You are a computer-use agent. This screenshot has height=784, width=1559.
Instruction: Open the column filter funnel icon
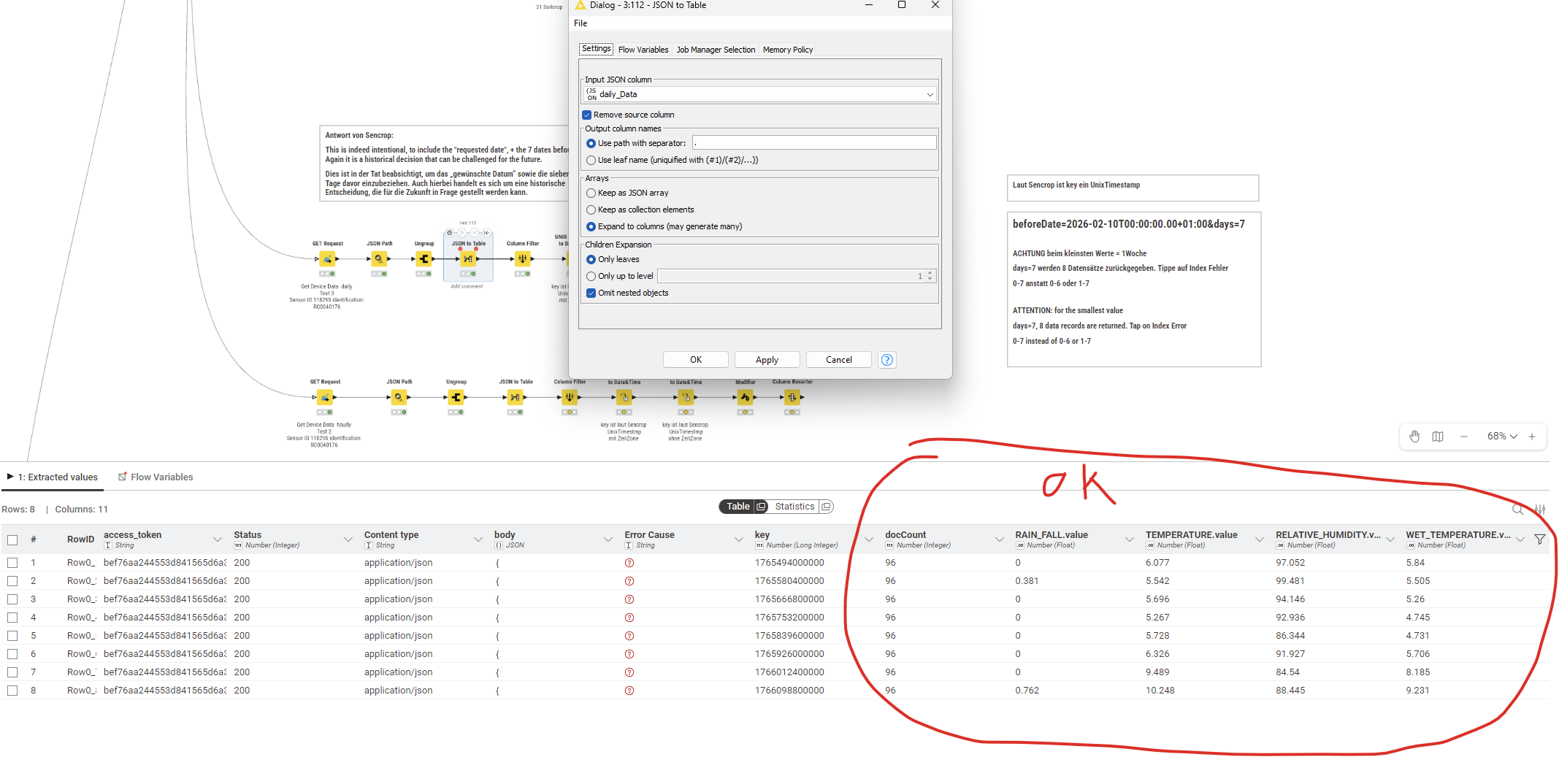pyautogui.click(x=1540, y=539)
